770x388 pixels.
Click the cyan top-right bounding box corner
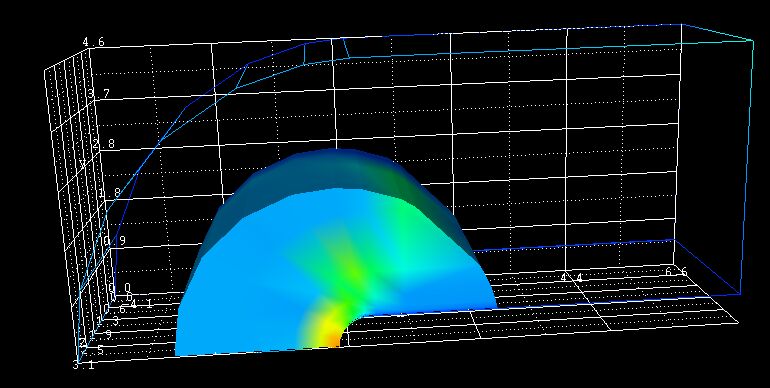(752, 40)
